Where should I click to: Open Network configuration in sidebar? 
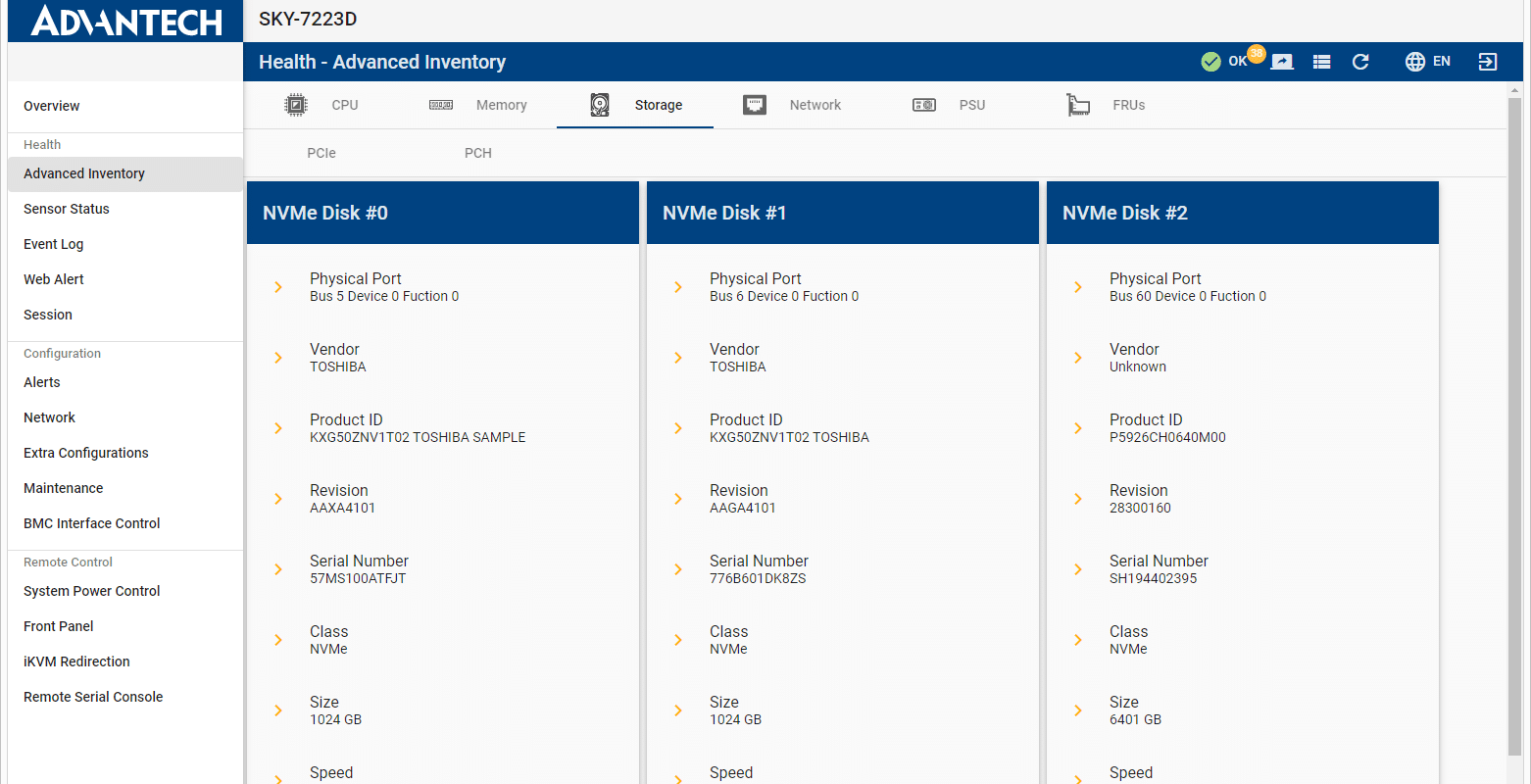point(125,417)
